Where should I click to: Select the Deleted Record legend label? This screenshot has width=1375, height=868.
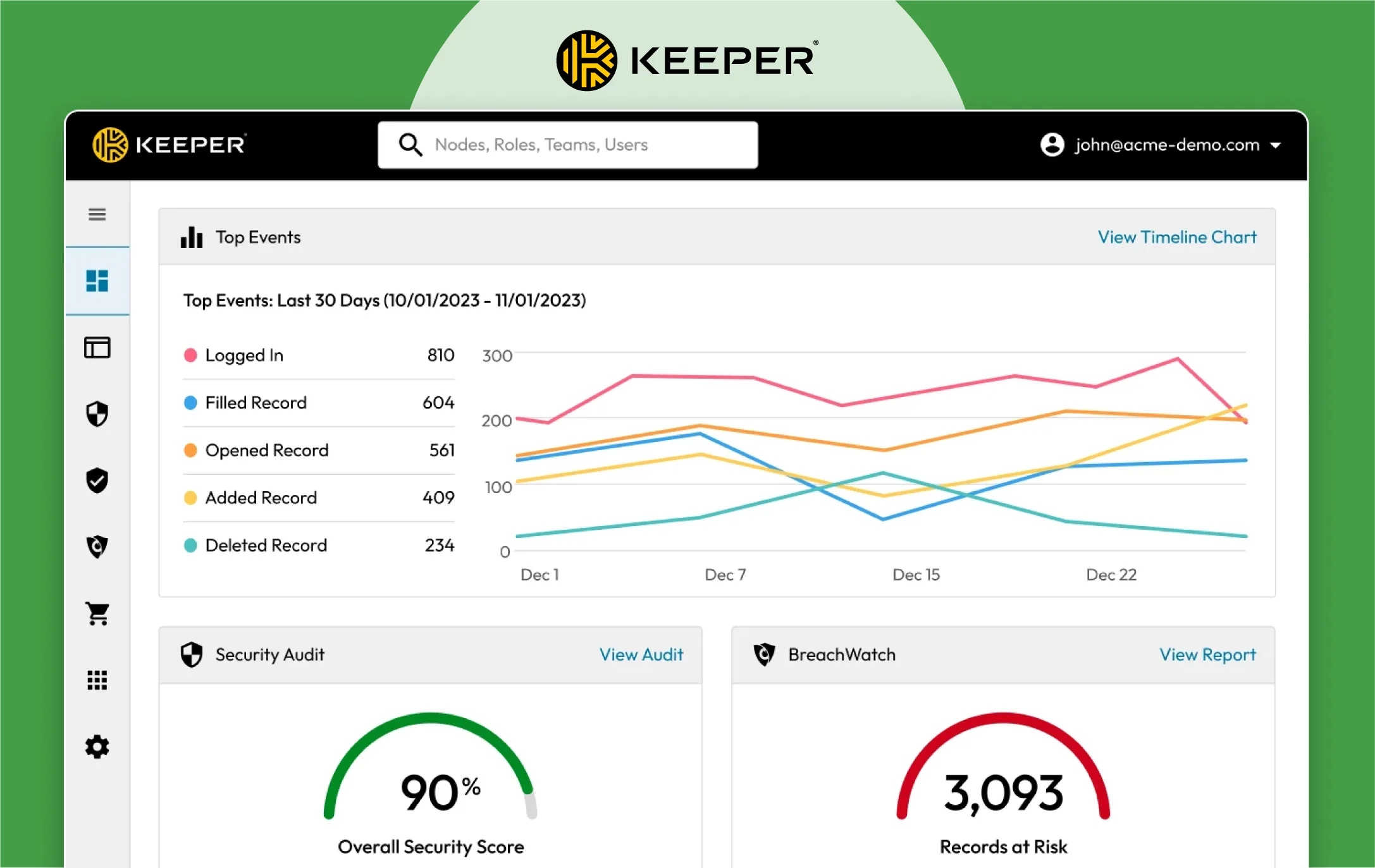click(x=266, y=545)
